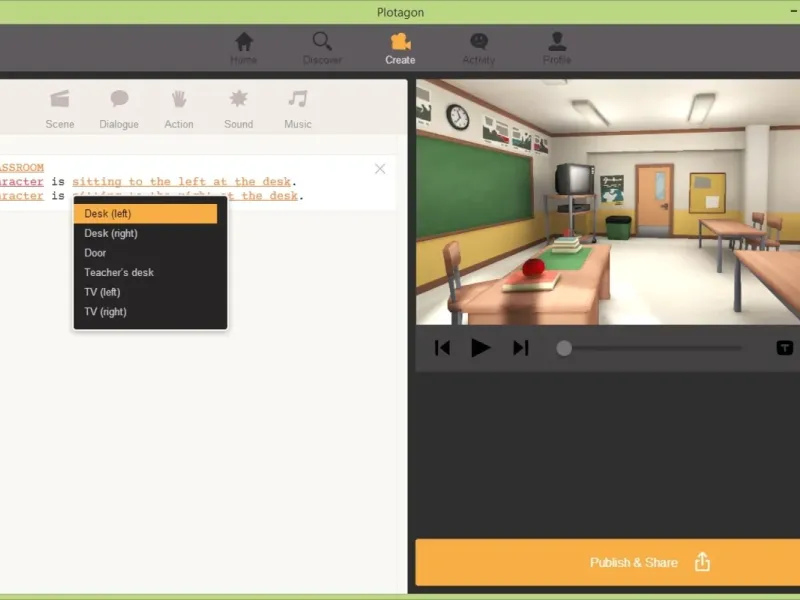Click the classroom preview thumbnail
Viewport: 800px width, 600px height.
[x=608, y=202]
